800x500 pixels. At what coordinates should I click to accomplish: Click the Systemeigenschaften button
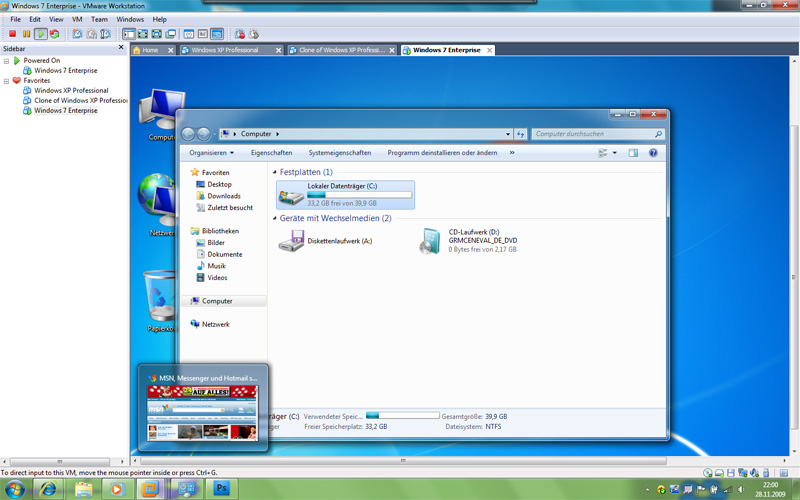click(339, 153)
